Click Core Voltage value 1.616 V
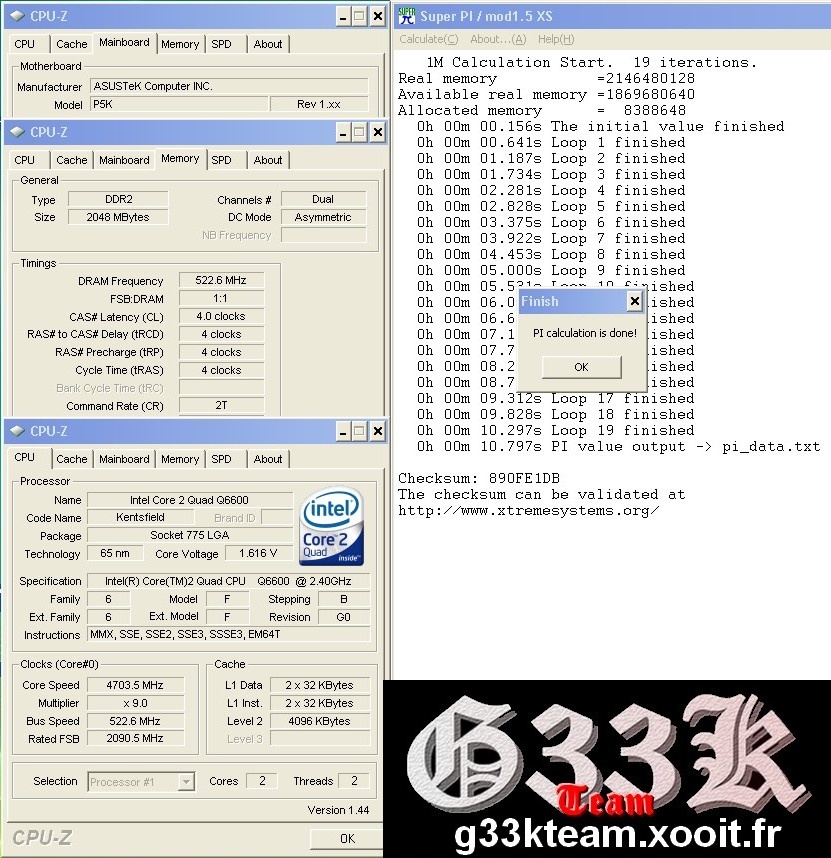 pyautogui.click(x=258, y=553)
